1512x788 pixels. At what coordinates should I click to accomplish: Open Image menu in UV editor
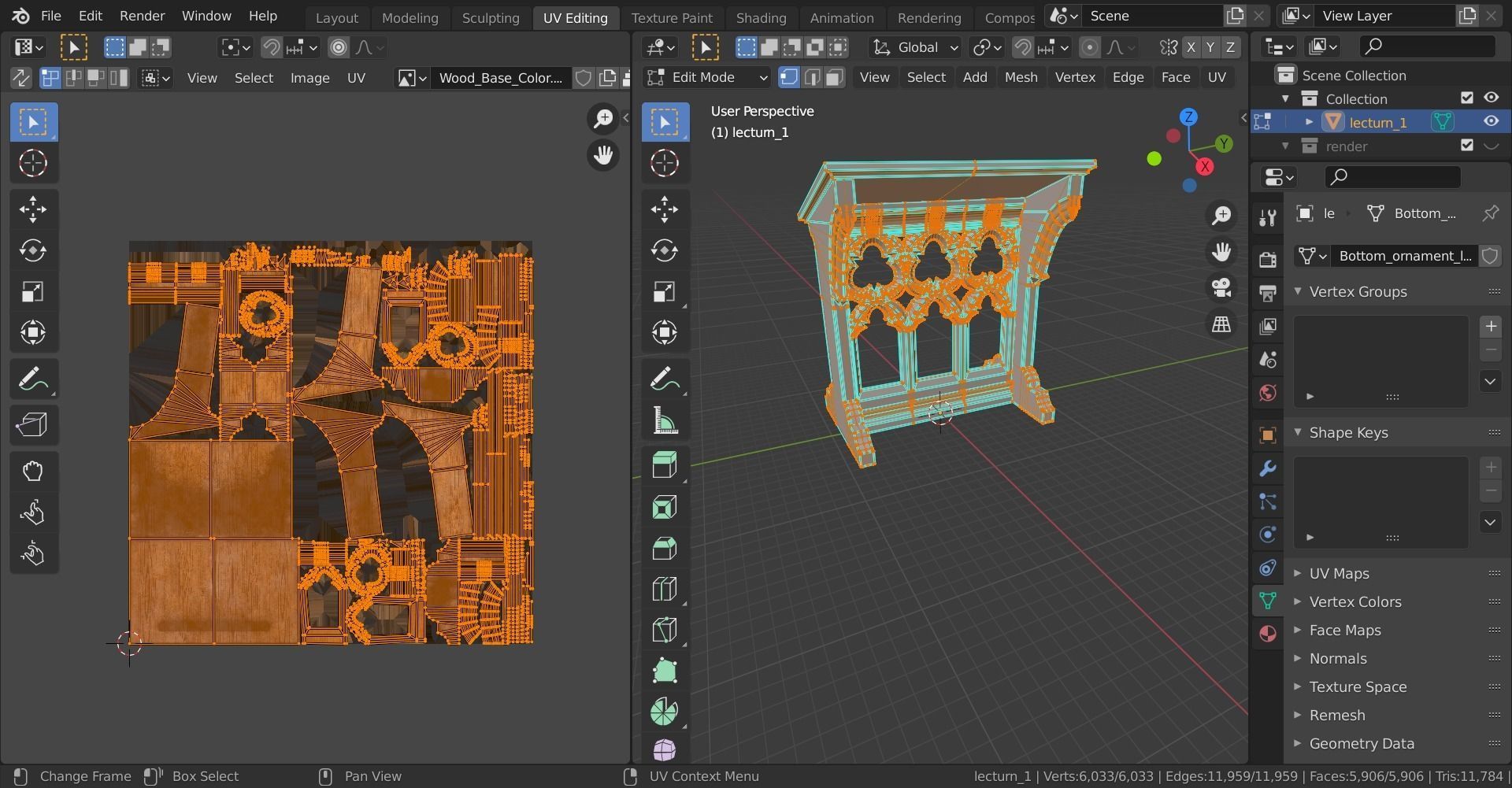[x=309, y=78]
